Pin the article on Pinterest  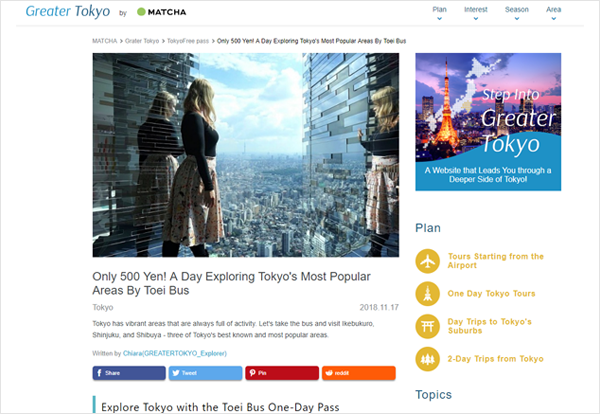pyautogui.click(x=282, y=373)
